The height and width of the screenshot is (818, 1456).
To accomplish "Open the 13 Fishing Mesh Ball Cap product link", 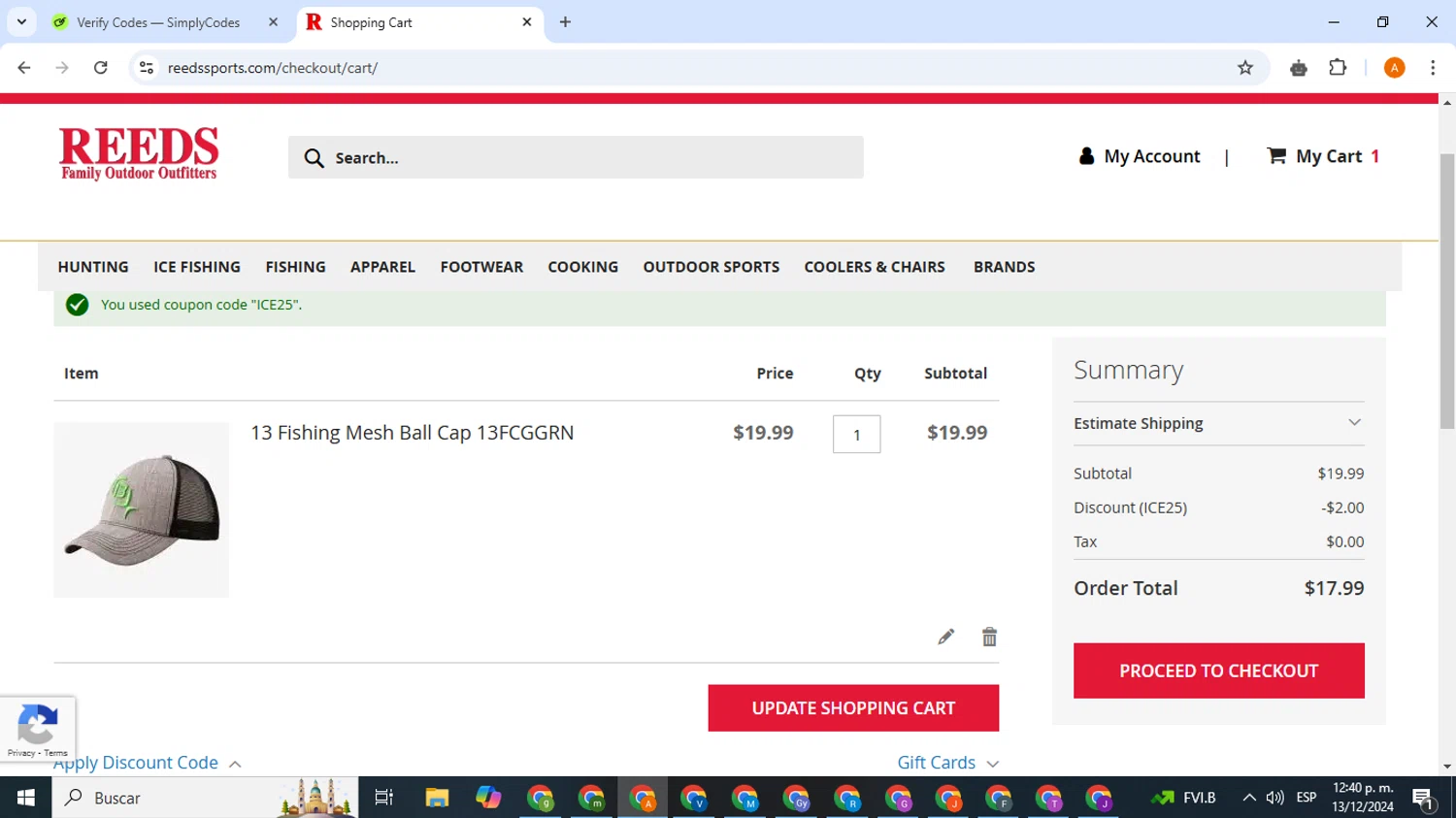I will [413, 433].
